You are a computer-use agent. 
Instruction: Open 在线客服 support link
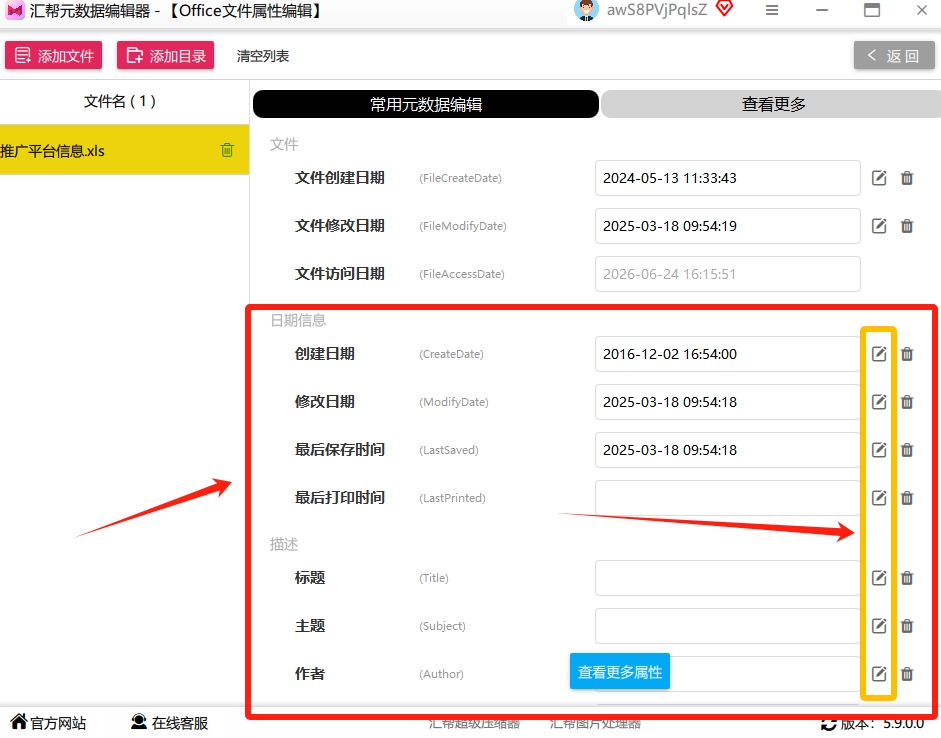[170, 723]
